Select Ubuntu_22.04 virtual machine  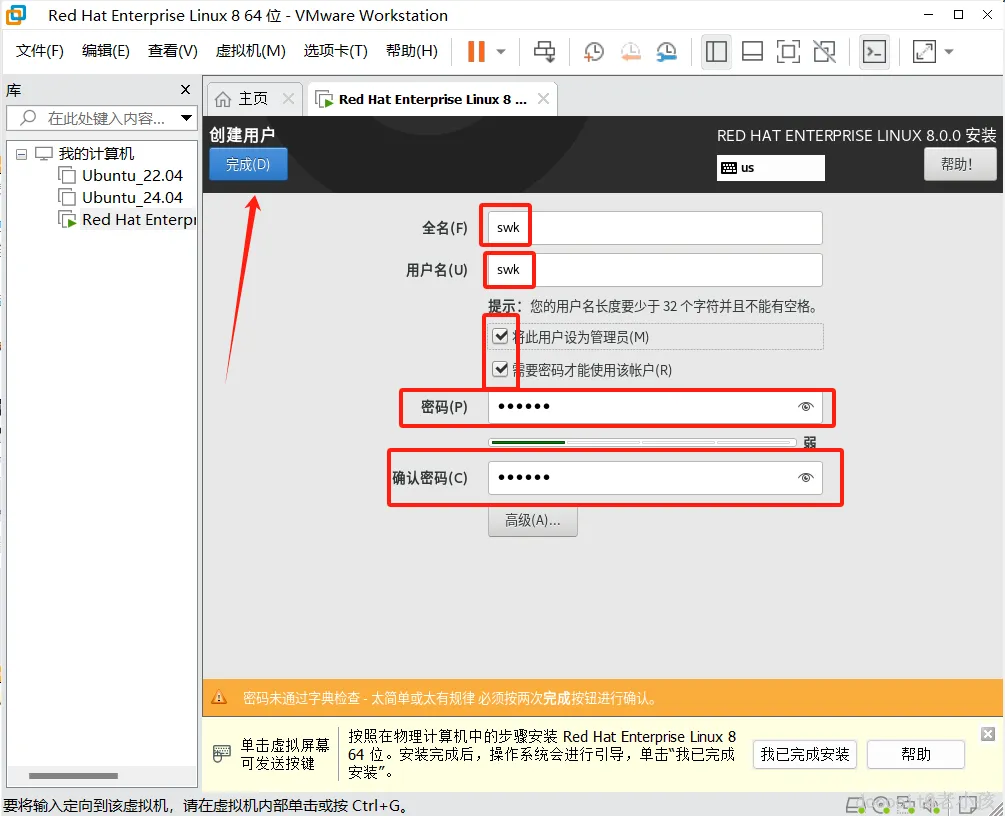point(132,176)
